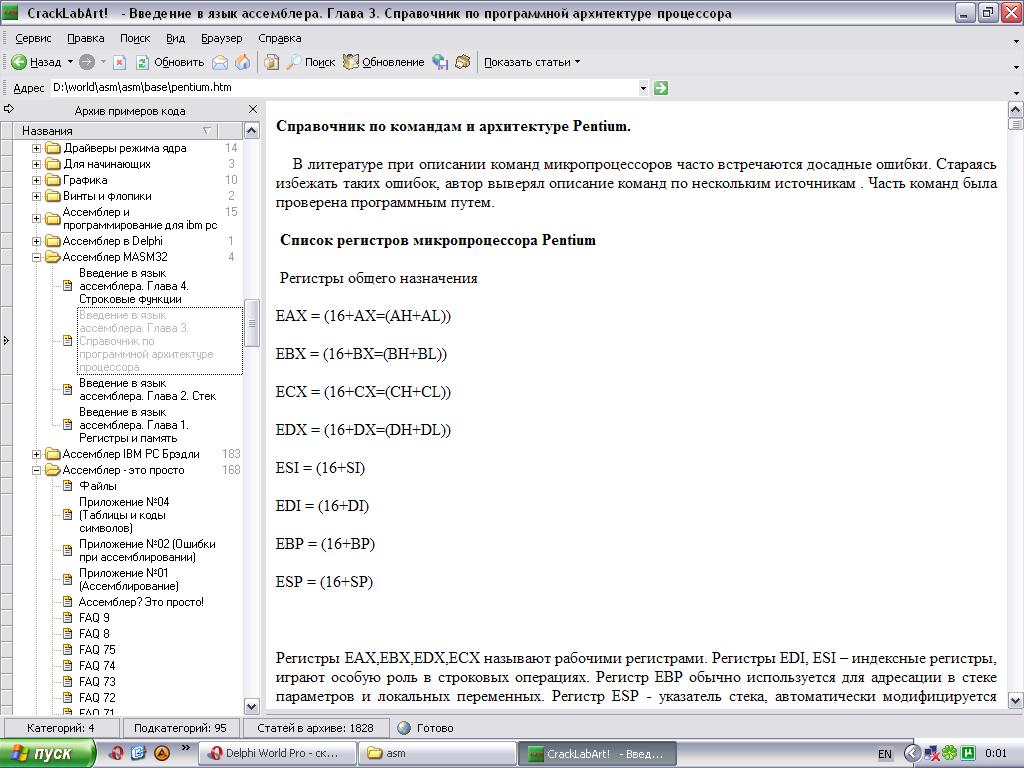Expand the Графика folder

click(37, 180)
